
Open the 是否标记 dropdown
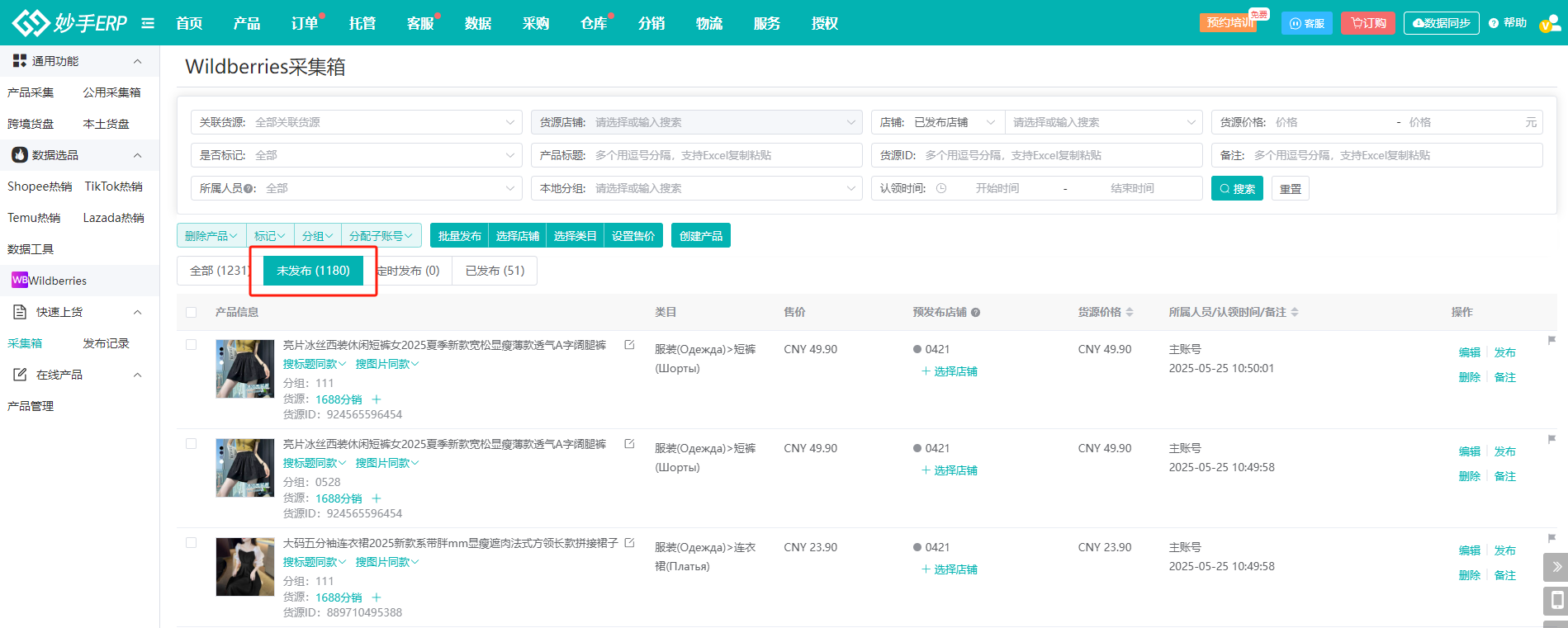pos(356,155)
